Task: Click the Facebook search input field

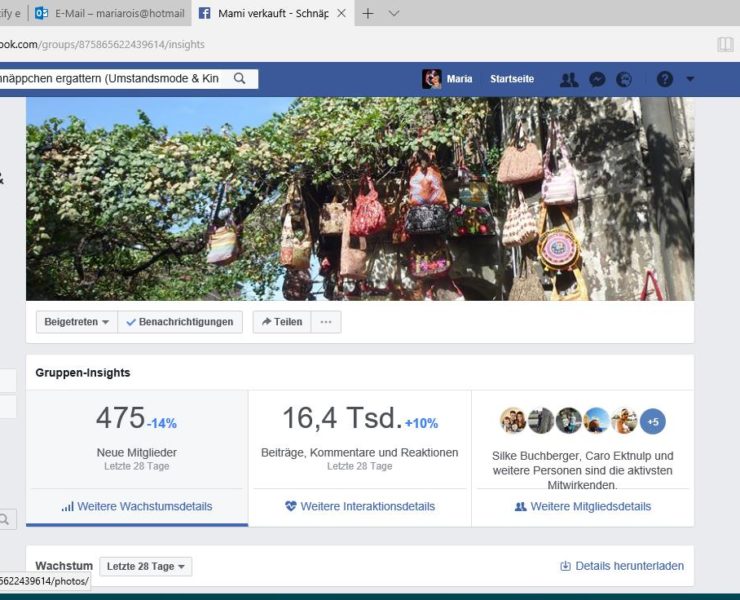Action: (113, 78)
